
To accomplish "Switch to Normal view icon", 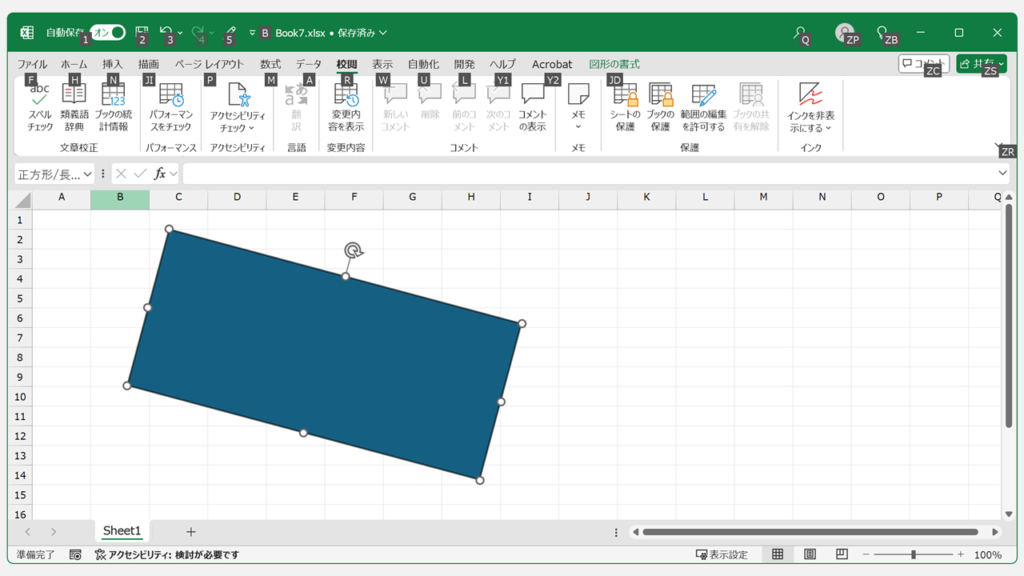I will [777, 554].
